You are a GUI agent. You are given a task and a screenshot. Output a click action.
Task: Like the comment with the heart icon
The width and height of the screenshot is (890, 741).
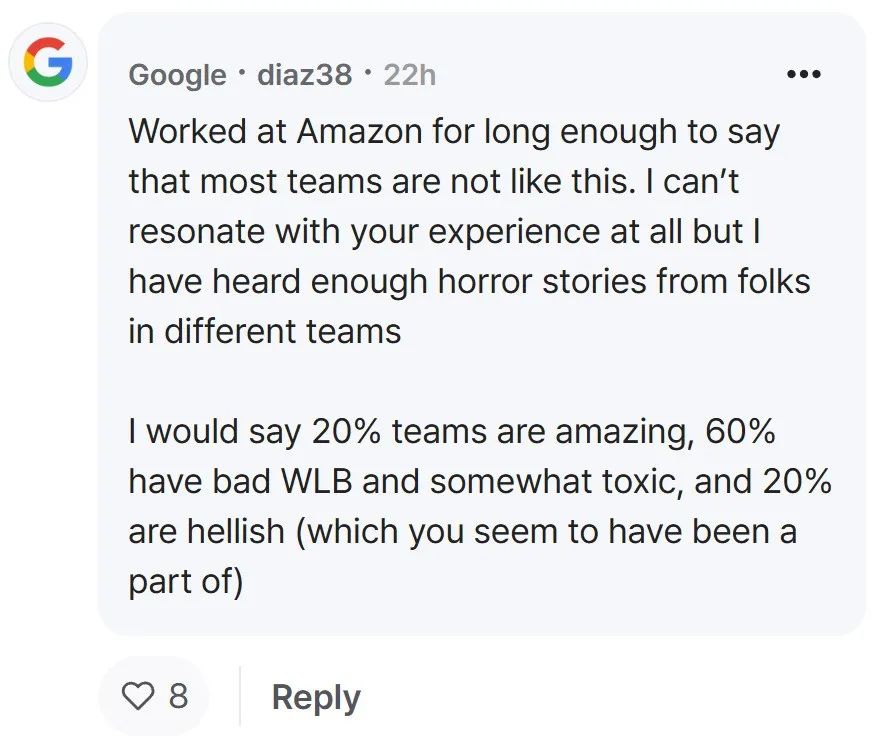[138, 696]
